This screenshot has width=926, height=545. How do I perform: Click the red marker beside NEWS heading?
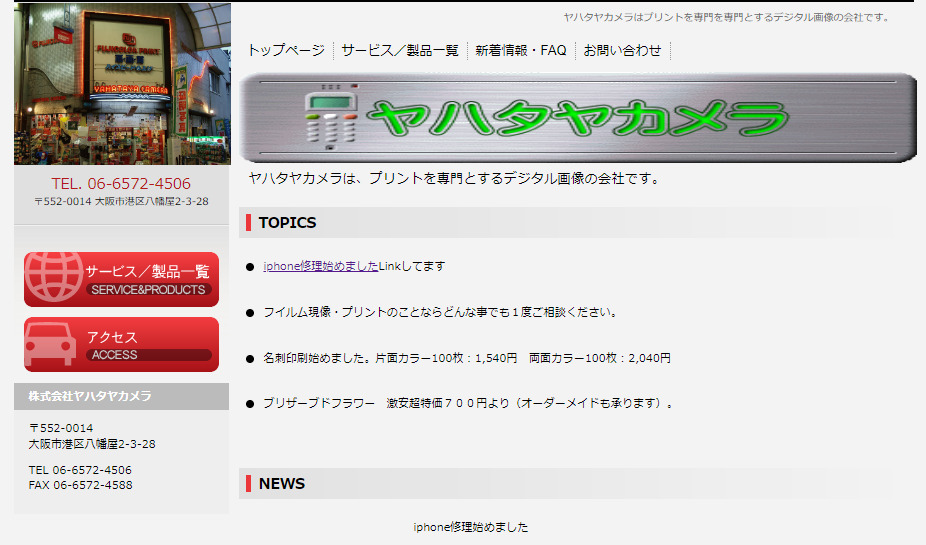tap(248, 484)
